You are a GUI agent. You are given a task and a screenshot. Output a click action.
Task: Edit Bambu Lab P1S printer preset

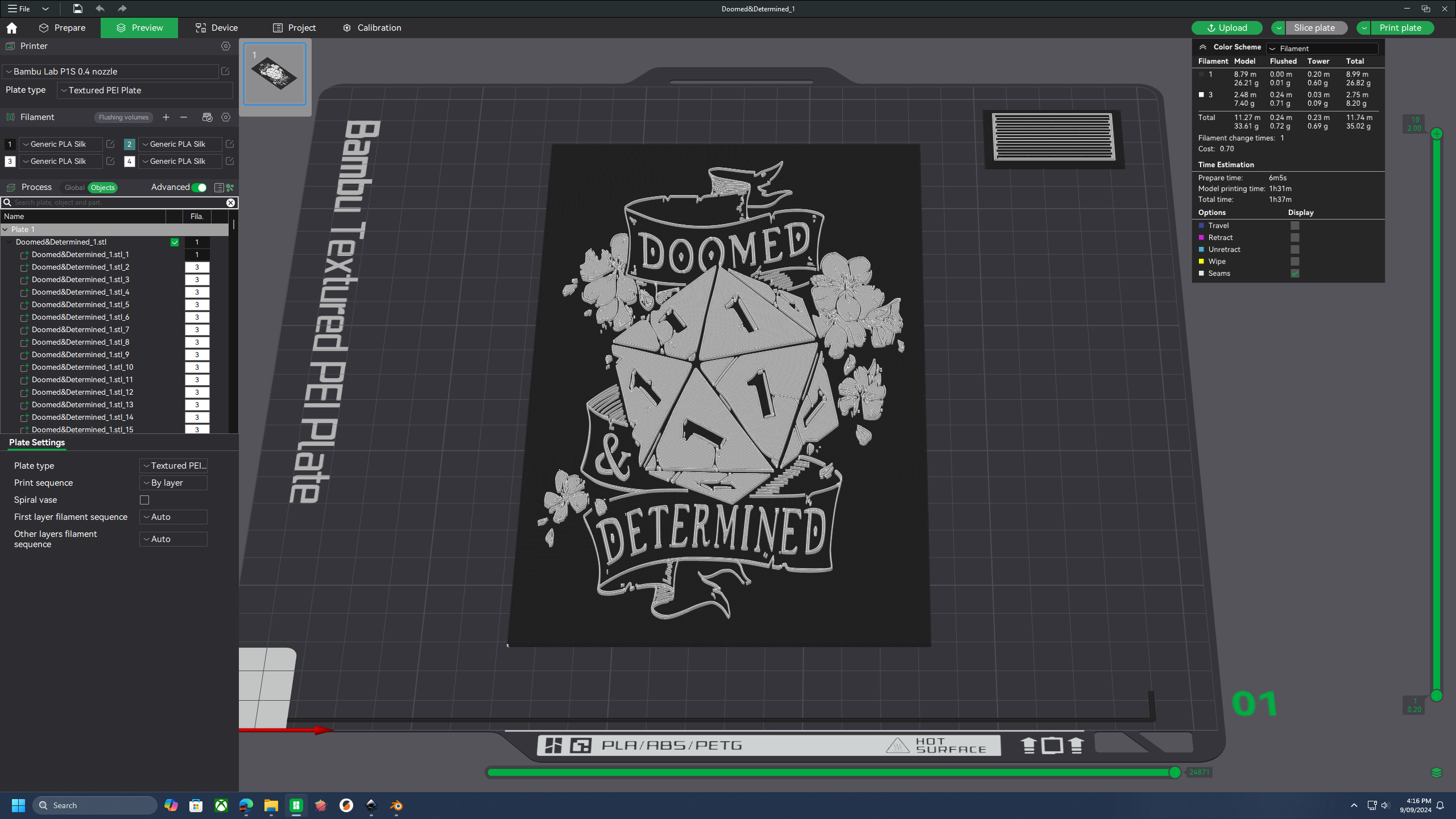pos(225,72)
